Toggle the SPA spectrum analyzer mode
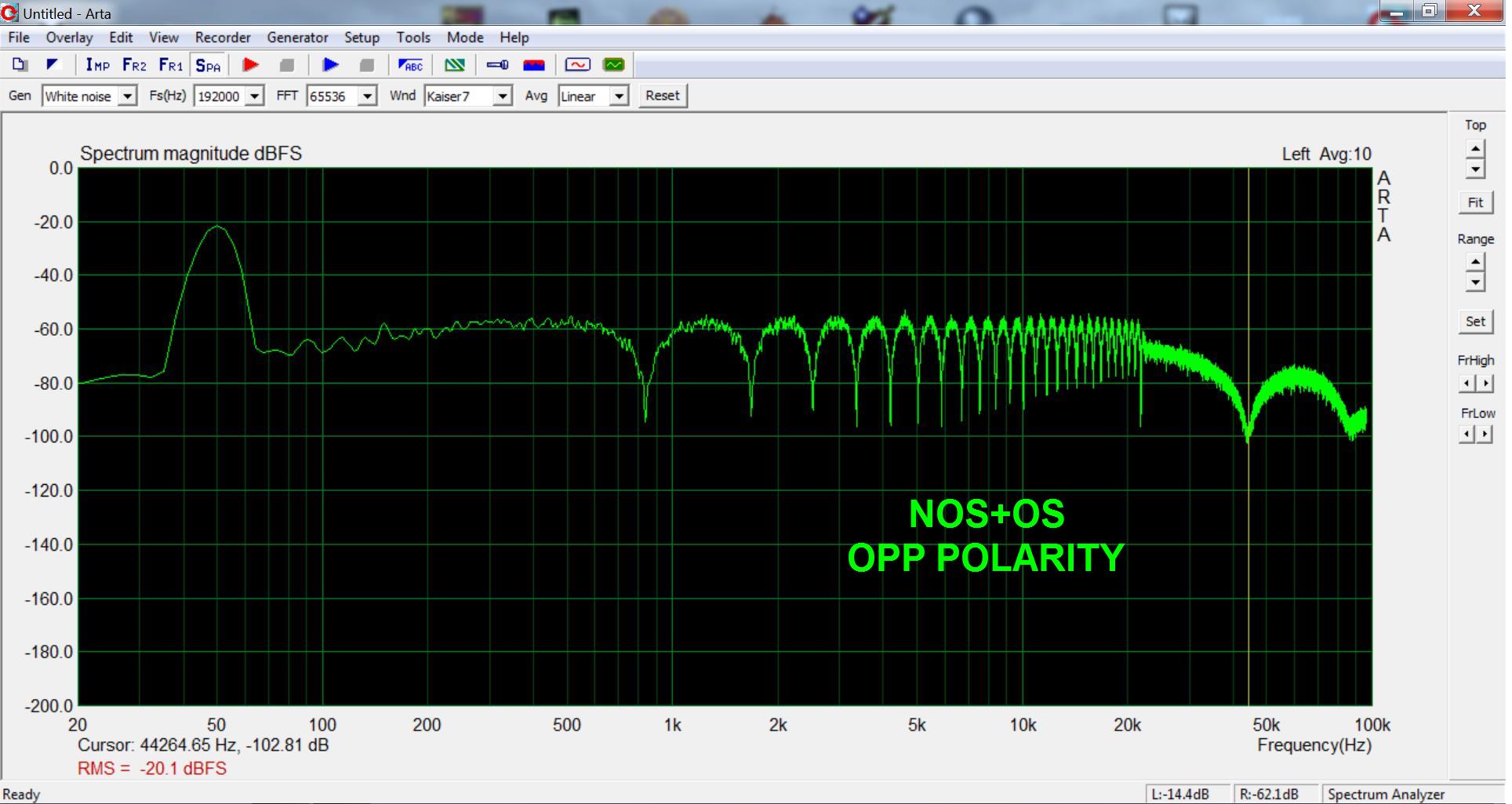Screen dimensions: 1512x804 [209, 66]
